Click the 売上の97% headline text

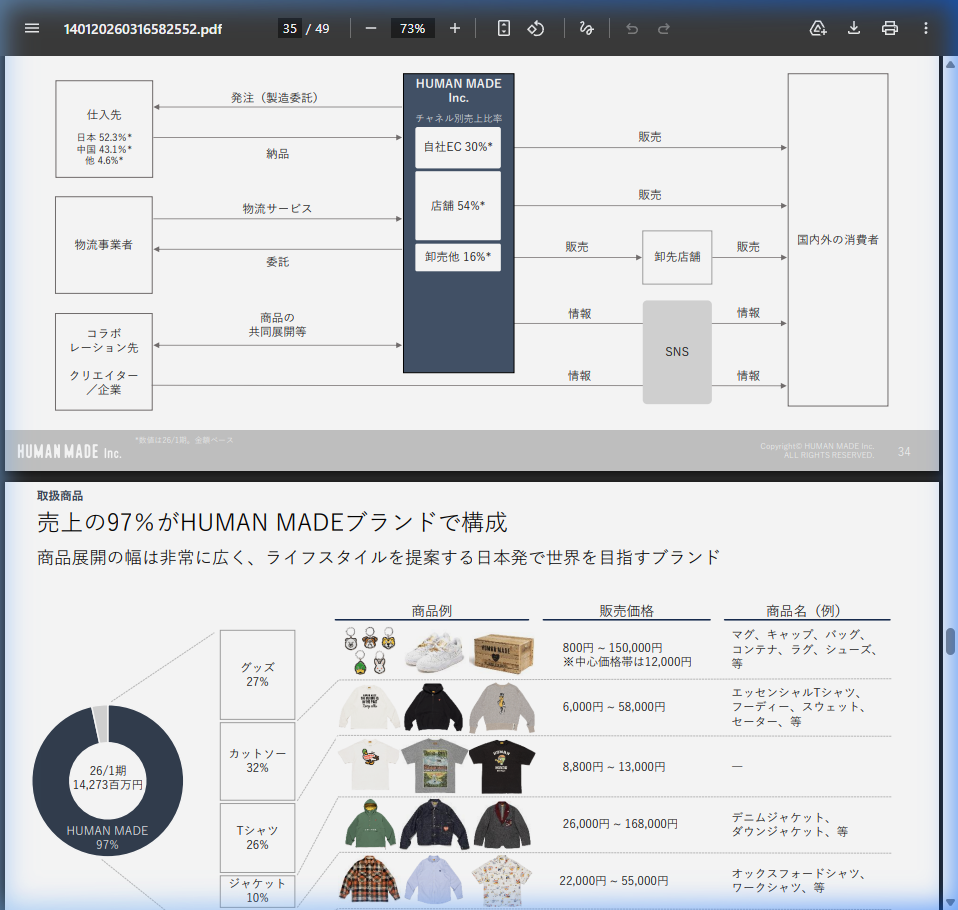click(272, 523)
